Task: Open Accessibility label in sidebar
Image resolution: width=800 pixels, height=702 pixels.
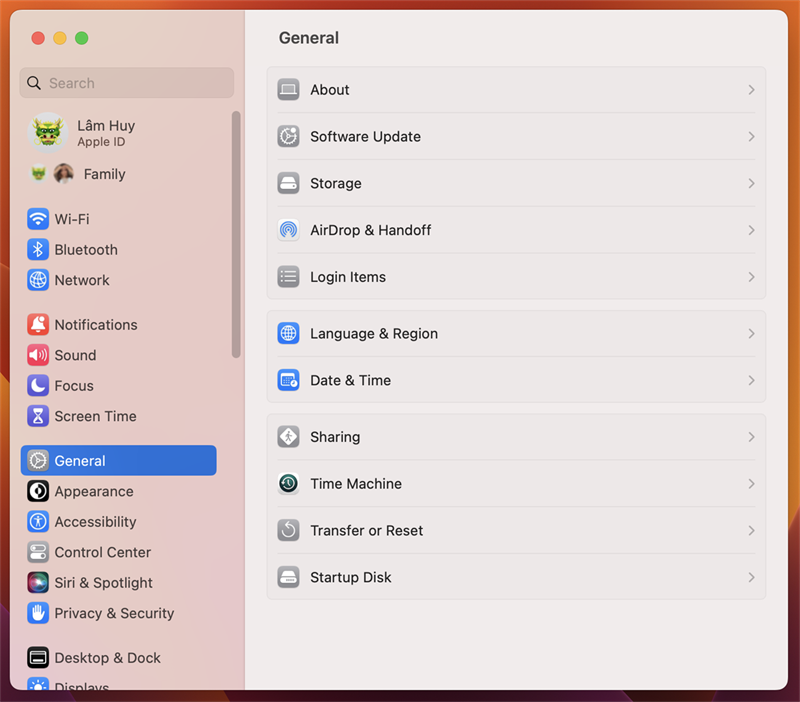Action: coord(95,522)
